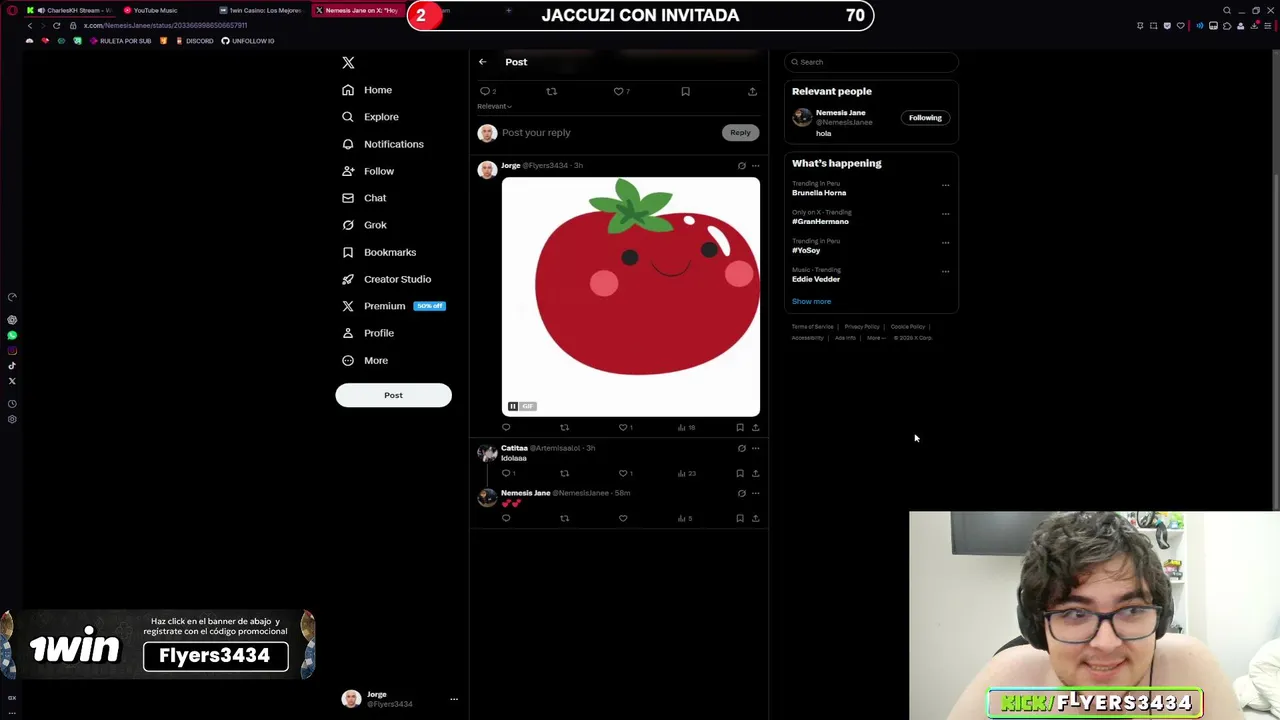Image resolution: width=1280 pixels, height=720 pixels.
Task: Bookmark Catitaa's comment
Action: point(740,473)
